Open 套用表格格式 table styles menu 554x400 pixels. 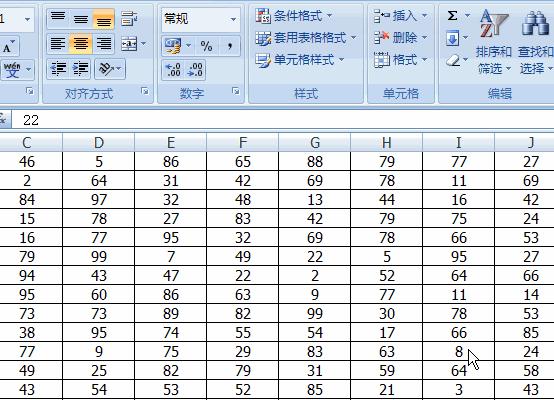(x=306, y=37)
